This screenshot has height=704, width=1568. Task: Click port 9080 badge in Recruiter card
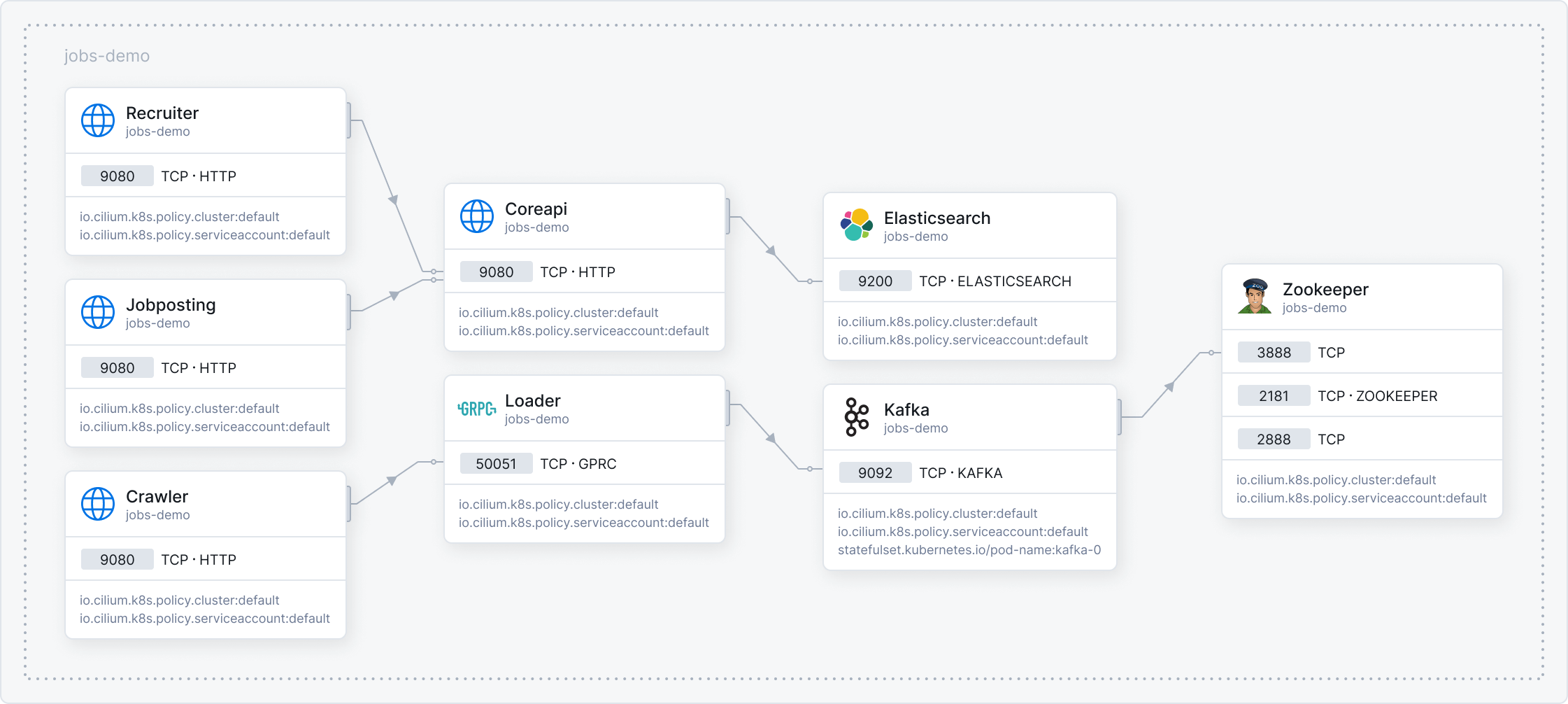click(x=117, y=176)
